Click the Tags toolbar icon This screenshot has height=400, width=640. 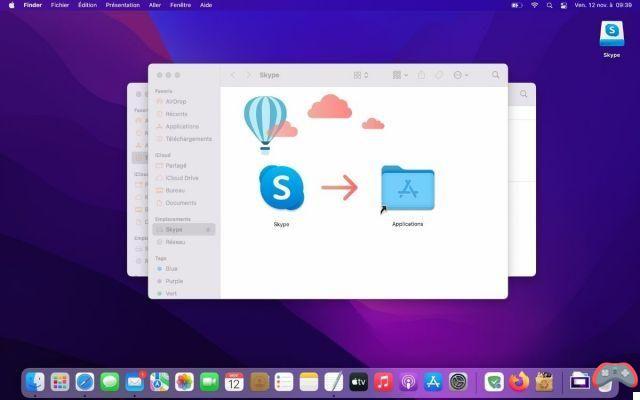pyautogui.click(x=439, y=75)
